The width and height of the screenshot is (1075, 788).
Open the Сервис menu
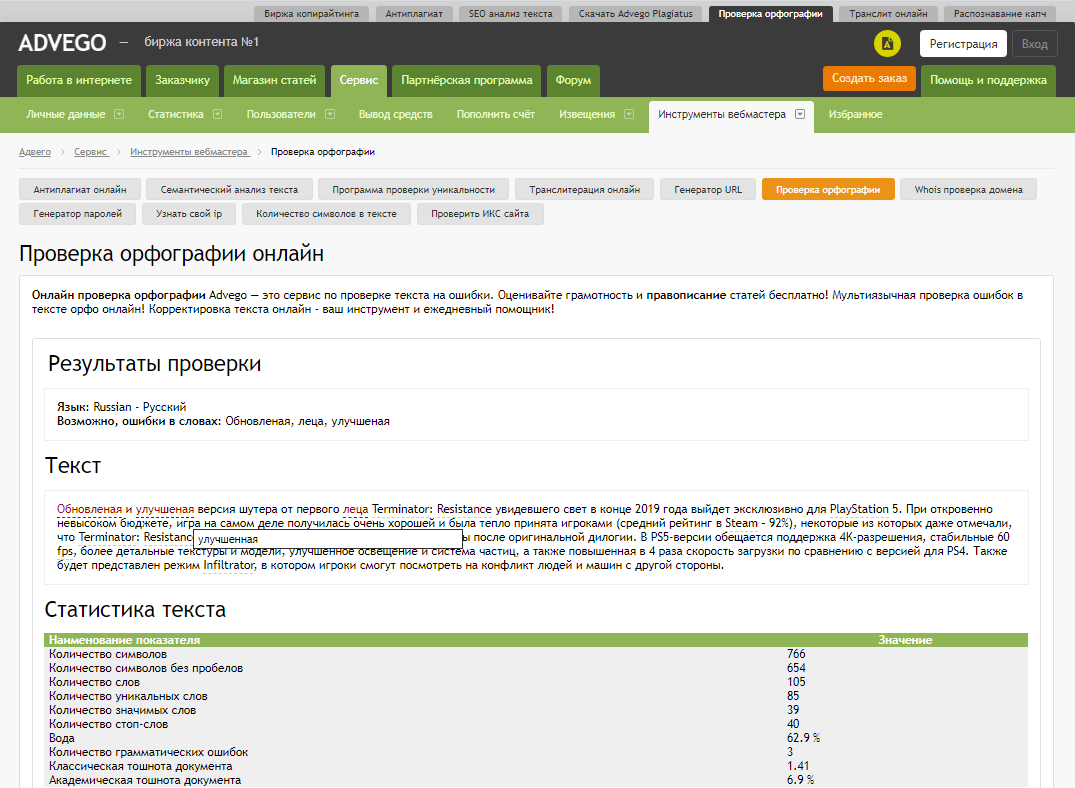(x=359, y=79)
